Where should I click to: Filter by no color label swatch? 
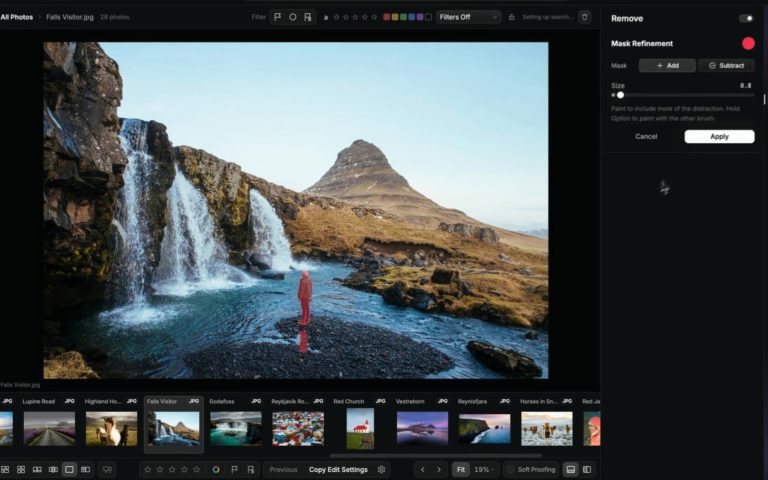click(x=428, y=17)
